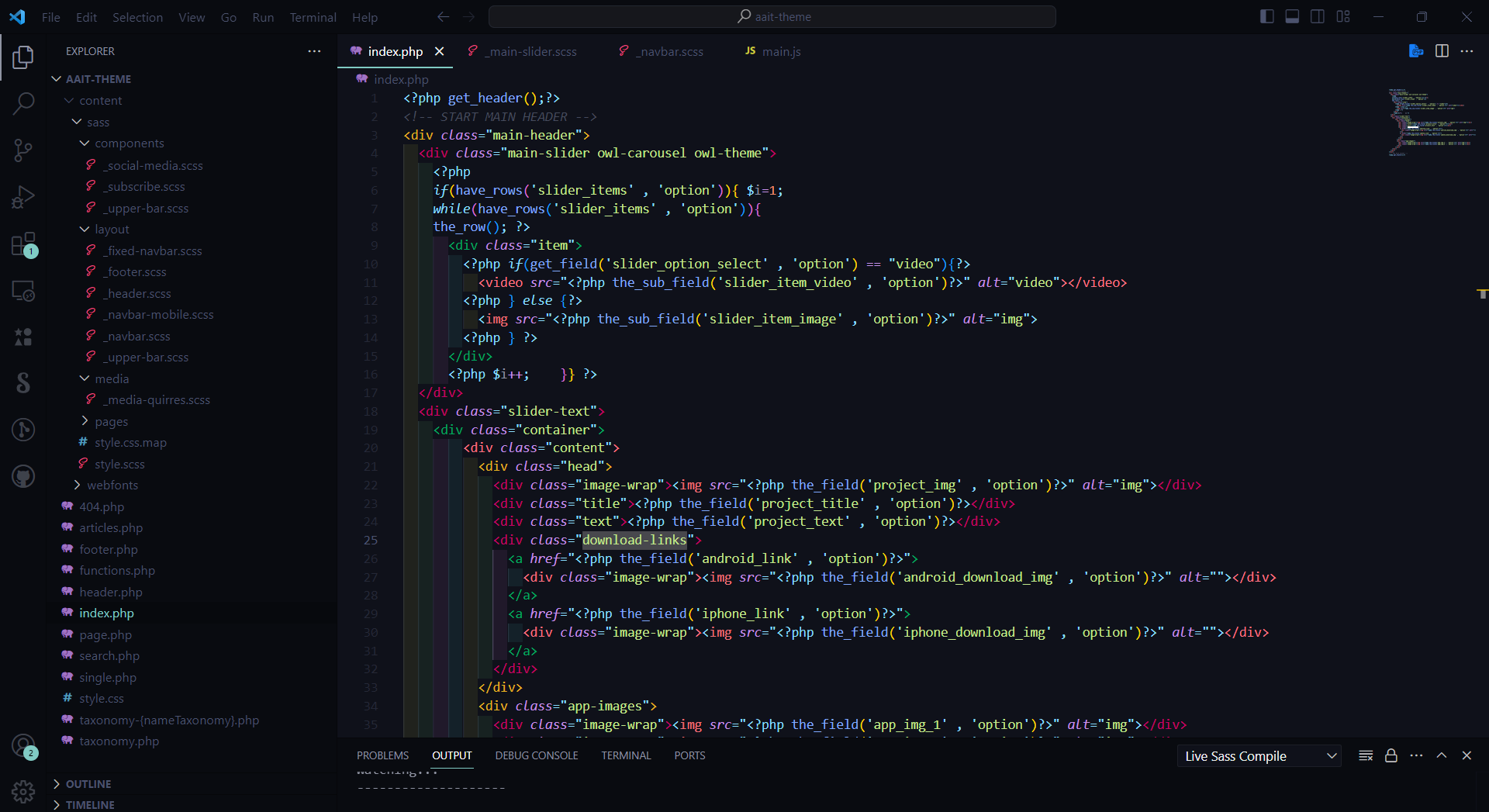Toggle the bottom Panel visibility
Image resolution: width=1489 pixels, height=812 pixels.
point(1292,16)
